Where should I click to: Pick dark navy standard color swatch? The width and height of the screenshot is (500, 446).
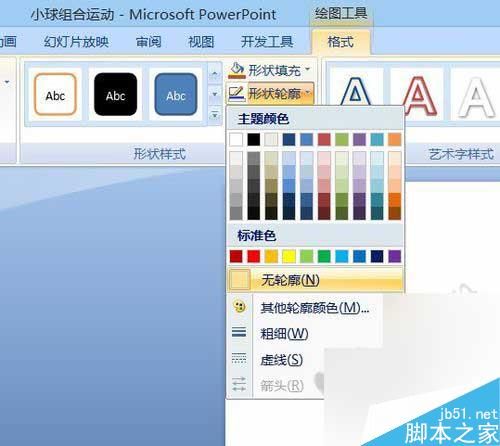(x=377, y=256)
